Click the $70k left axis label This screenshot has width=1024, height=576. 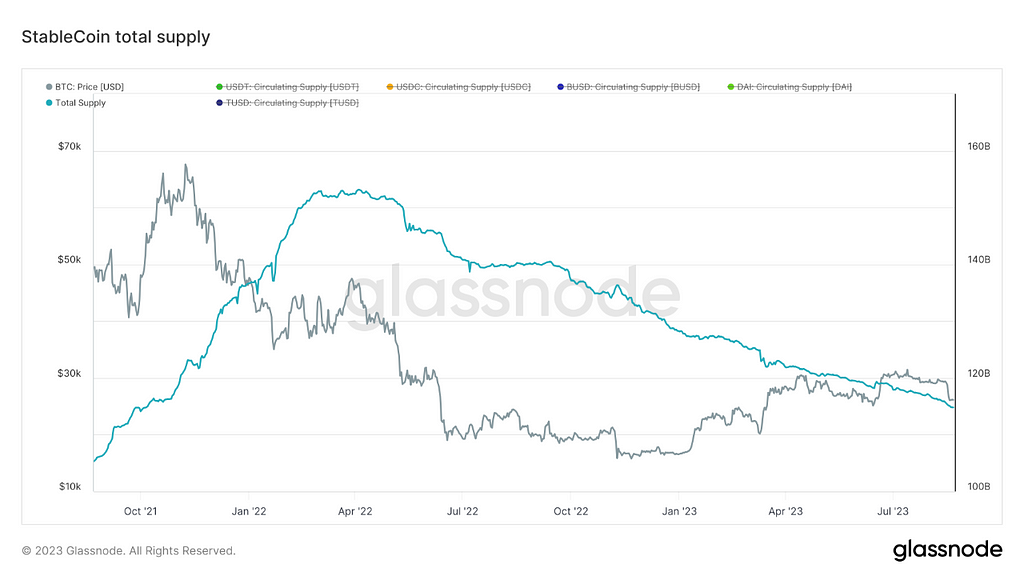click(69, 146)
